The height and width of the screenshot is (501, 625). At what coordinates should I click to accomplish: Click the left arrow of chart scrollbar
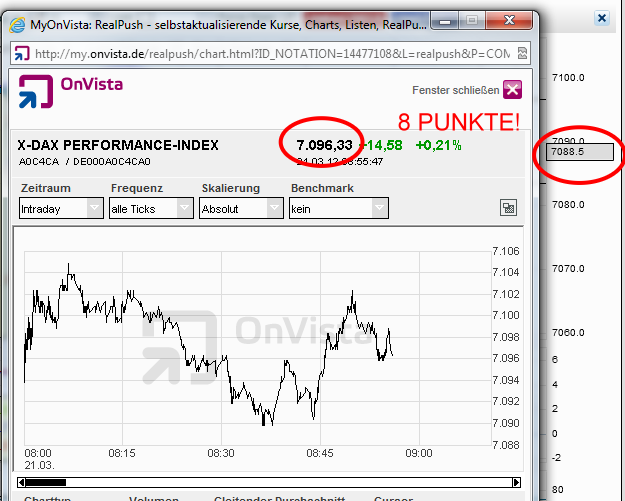[22, 483]
